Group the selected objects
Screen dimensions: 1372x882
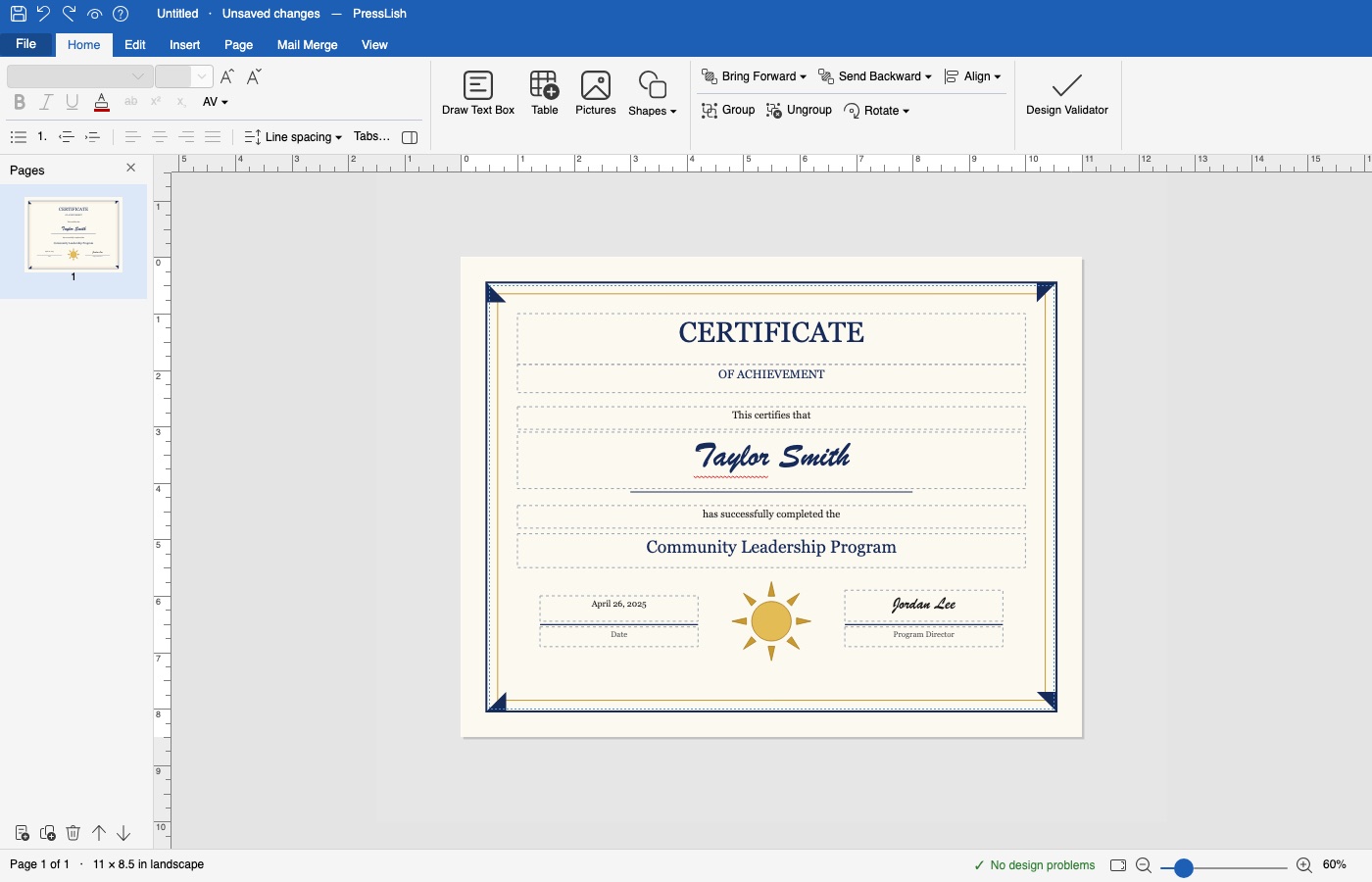coord(728,110)
